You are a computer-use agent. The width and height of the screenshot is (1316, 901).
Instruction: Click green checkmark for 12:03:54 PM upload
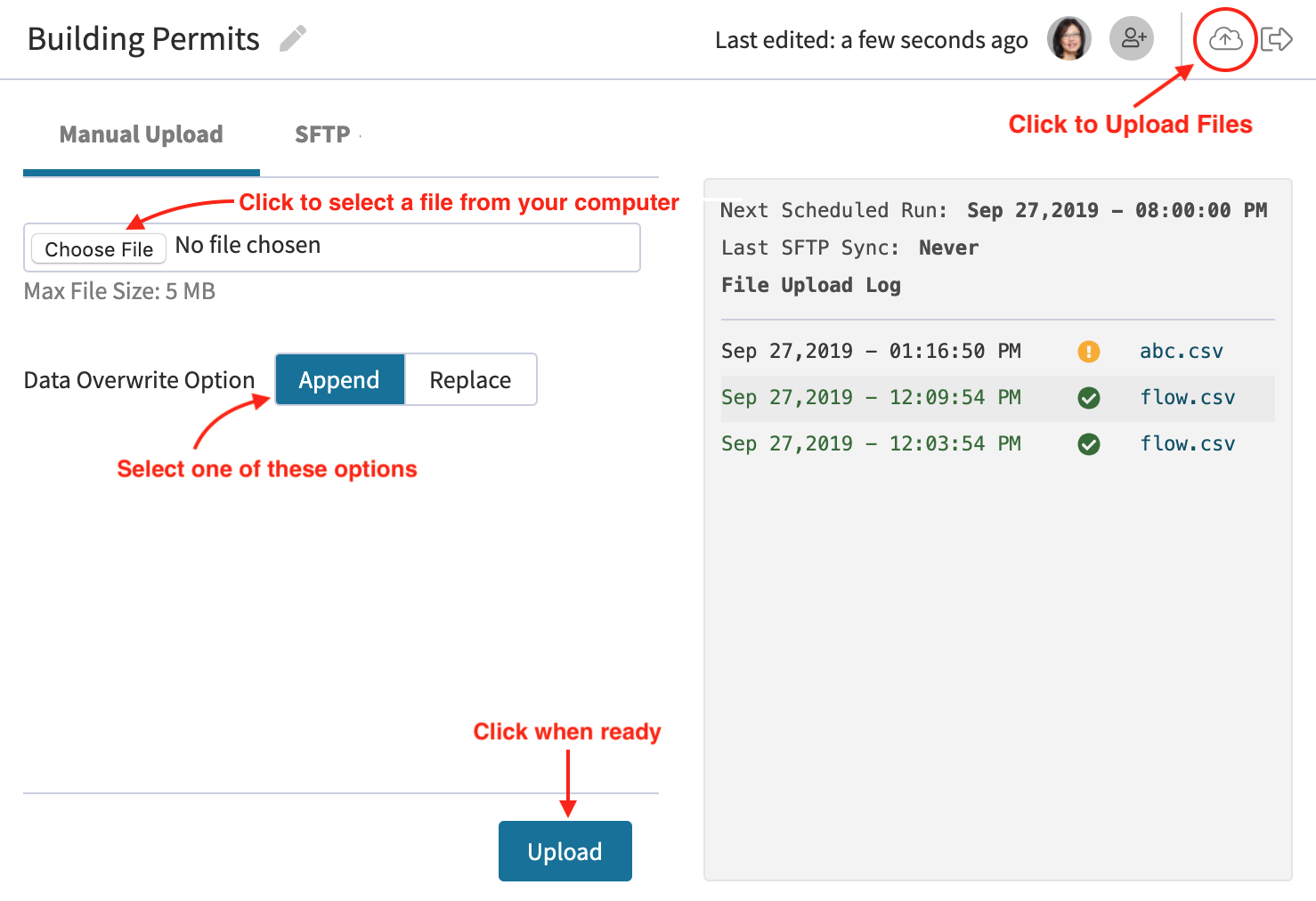tap(1088, 444)
